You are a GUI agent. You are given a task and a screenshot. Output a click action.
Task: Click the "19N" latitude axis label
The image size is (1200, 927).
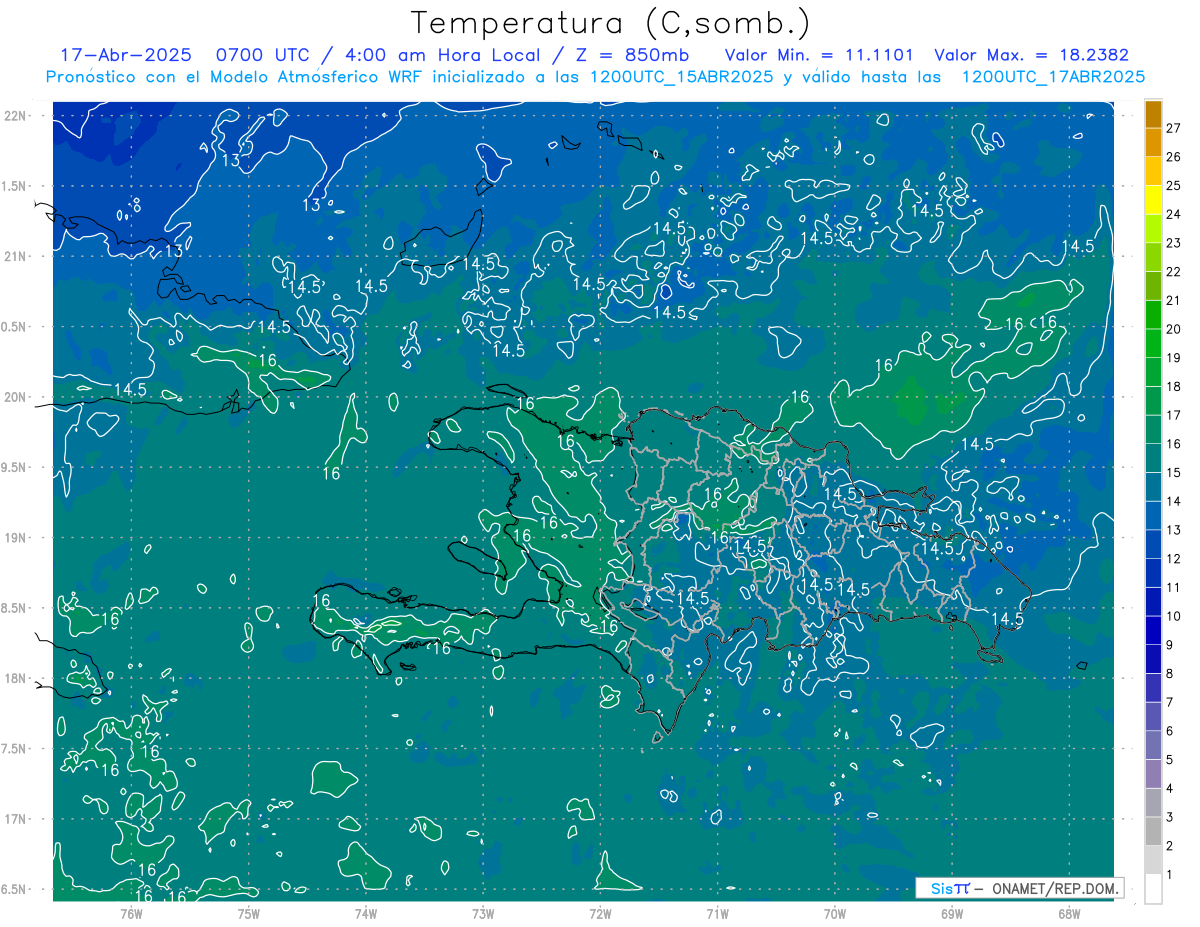click(17, 538)
